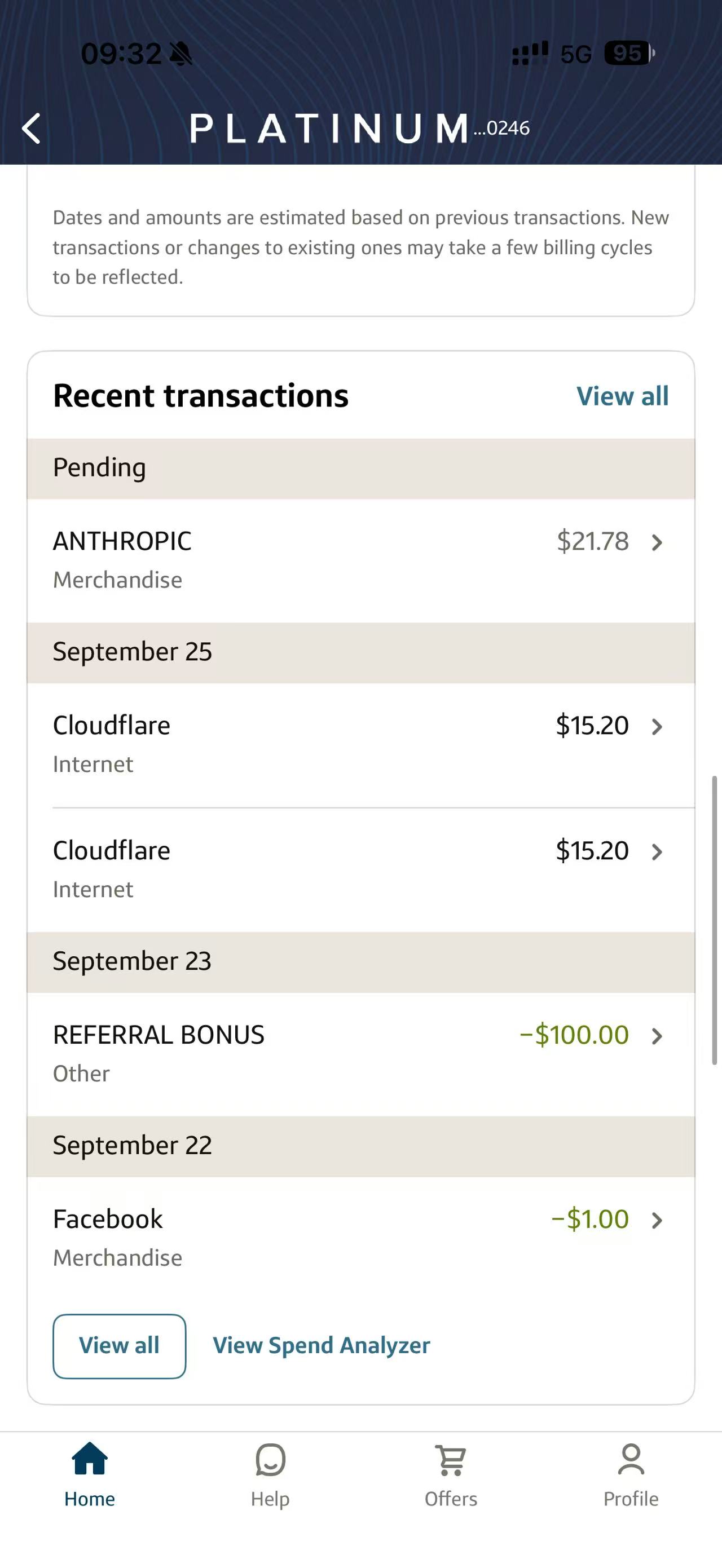Screen dimensions: 722x1568
Task: Click the vertical scrollbar indicator
Action: tap(715, 920)
